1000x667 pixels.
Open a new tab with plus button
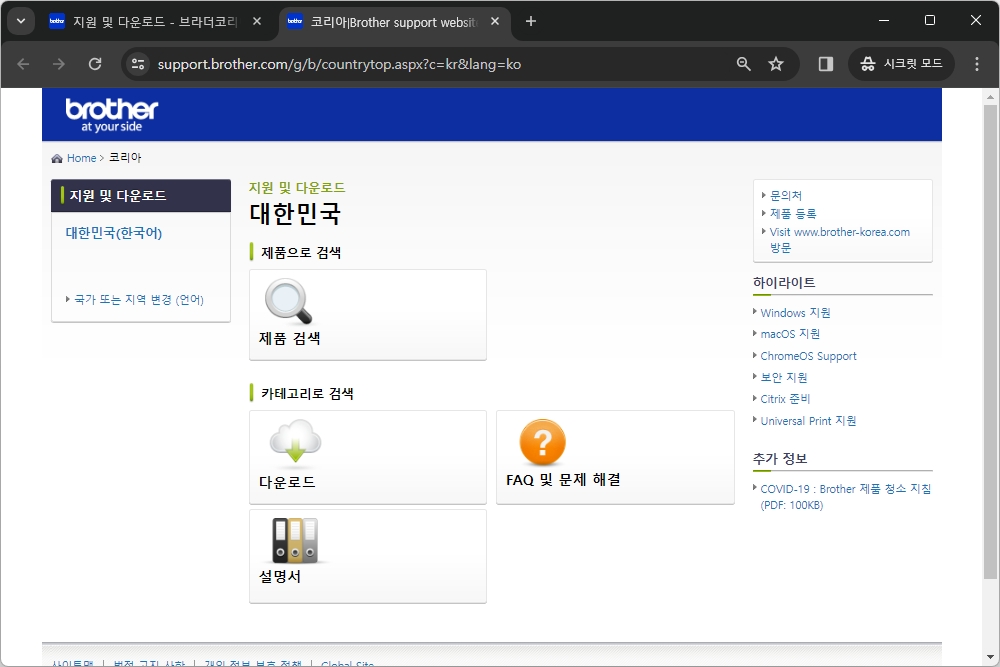pyautogui.click(x=531, y=21)
